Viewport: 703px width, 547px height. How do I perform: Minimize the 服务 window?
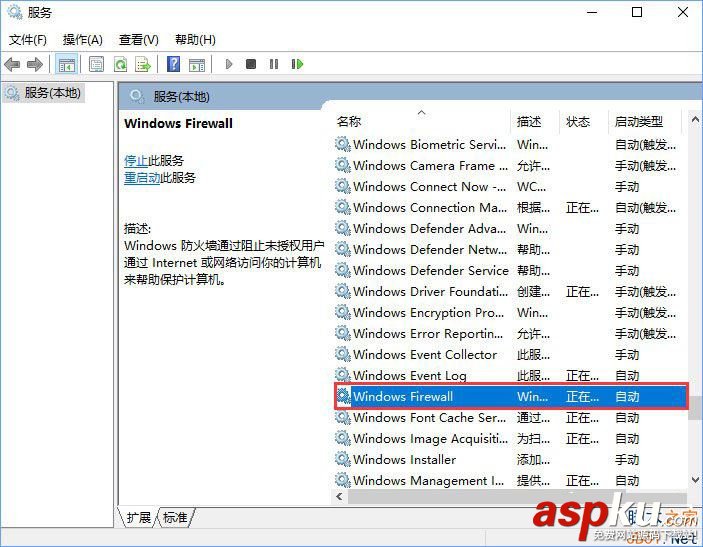click(592, 12)
